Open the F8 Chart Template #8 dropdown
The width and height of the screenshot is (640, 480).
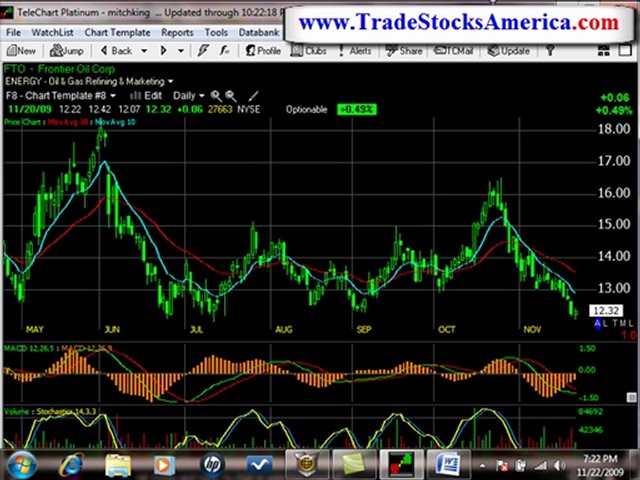[113, 96]
